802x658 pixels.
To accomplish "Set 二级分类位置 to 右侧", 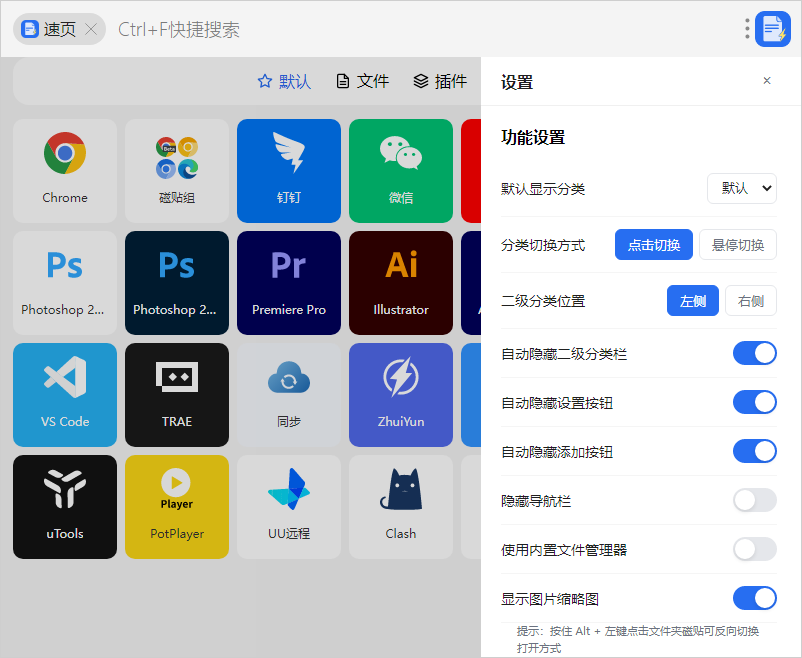I will coord(751,301).
